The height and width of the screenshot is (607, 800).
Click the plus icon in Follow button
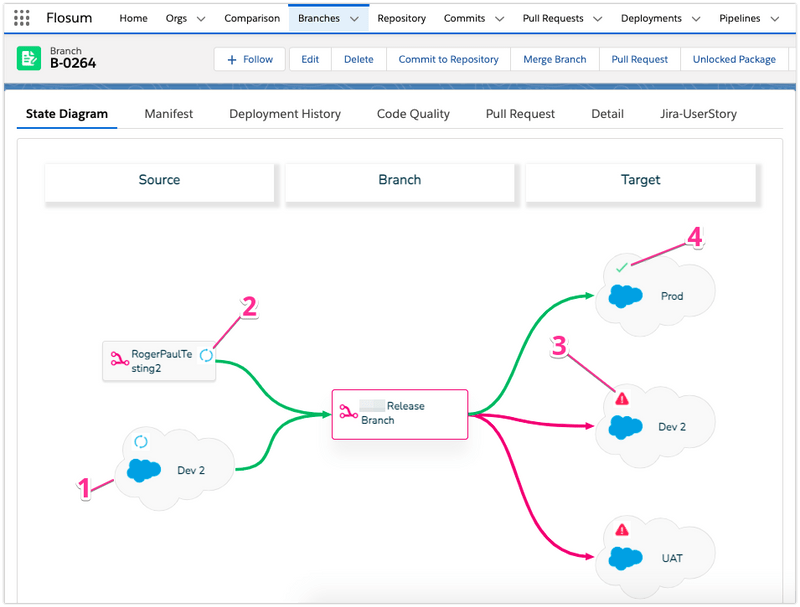click(232, 60)
